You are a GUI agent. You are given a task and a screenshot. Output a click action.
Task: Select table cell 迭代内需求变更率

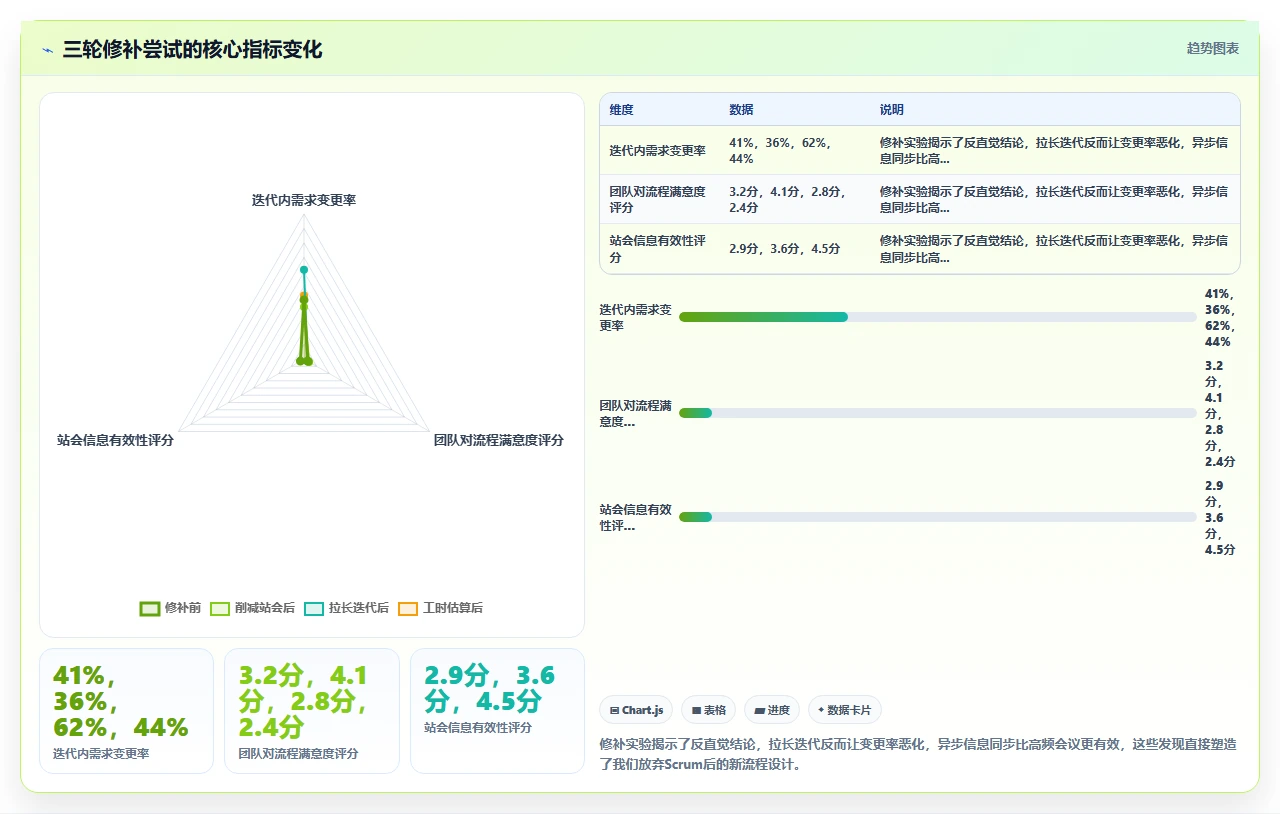658,151
